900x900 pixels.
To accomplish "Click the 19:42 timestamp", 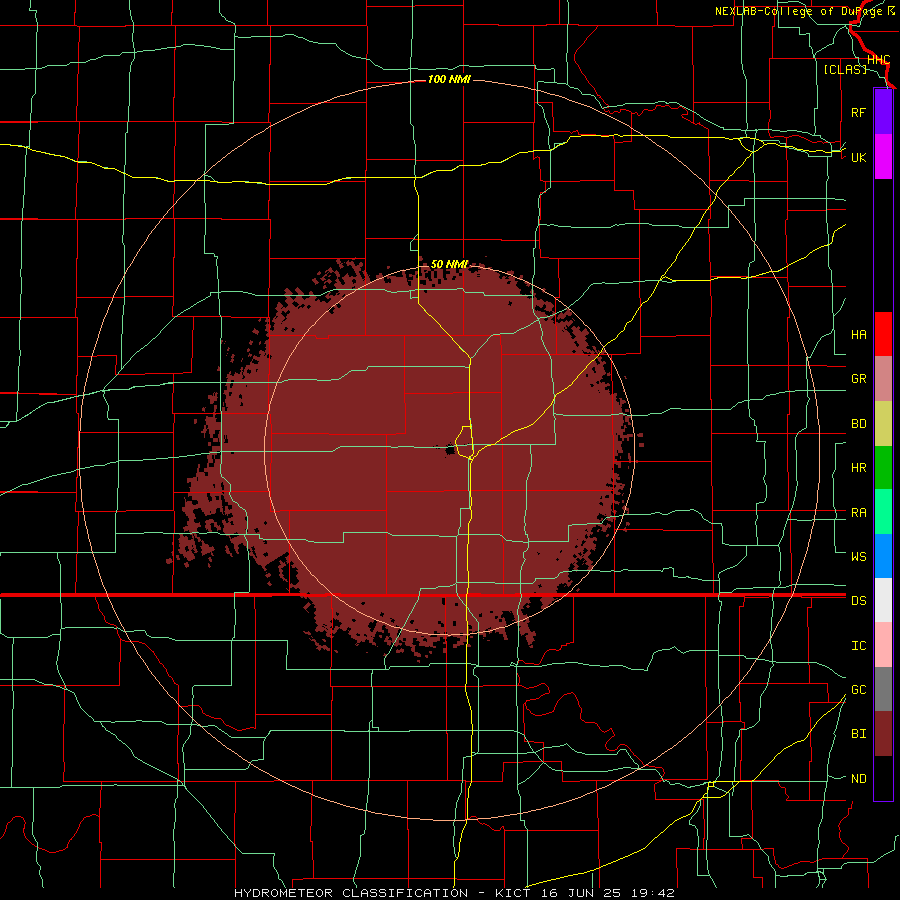I will 654,893.
